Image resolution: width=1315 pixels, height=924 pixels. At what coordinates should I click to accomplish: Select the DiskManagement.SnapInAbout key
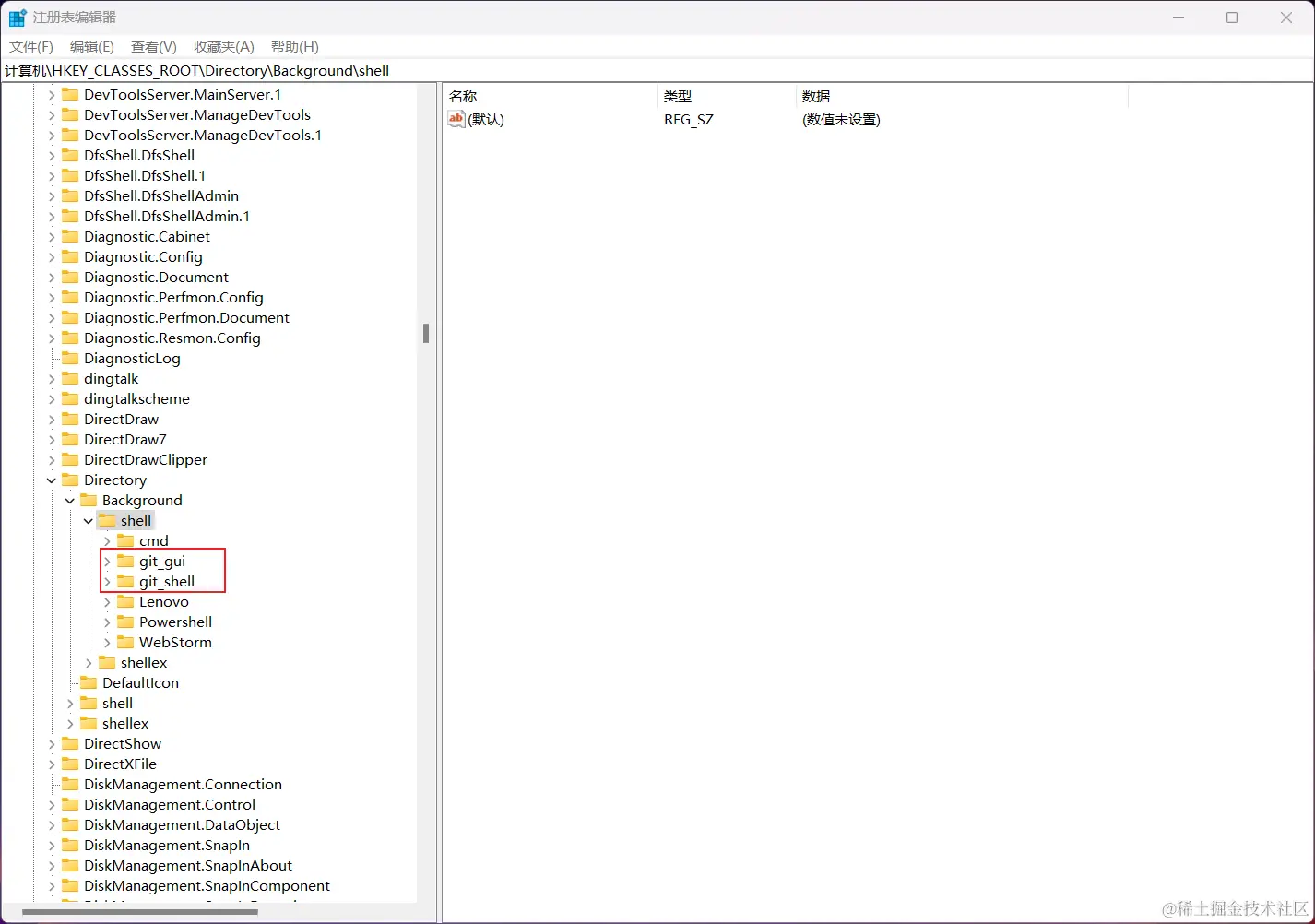188,865
